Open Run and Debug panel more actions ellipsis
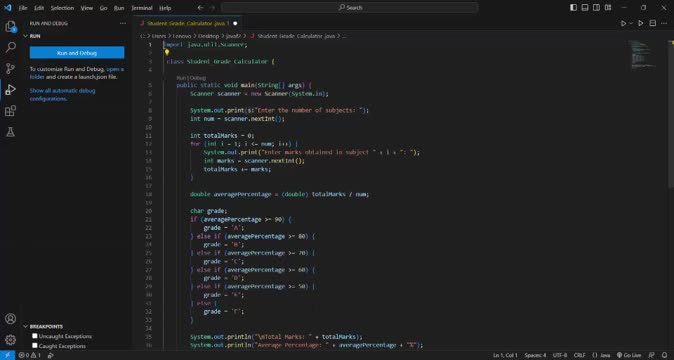The image size is (674, 360). pyautogui.click(x=123, y=23)
